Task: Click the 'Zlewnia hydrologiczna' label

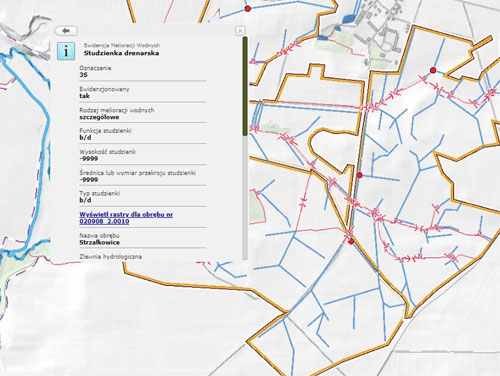Action: click(x=110, y=257)
